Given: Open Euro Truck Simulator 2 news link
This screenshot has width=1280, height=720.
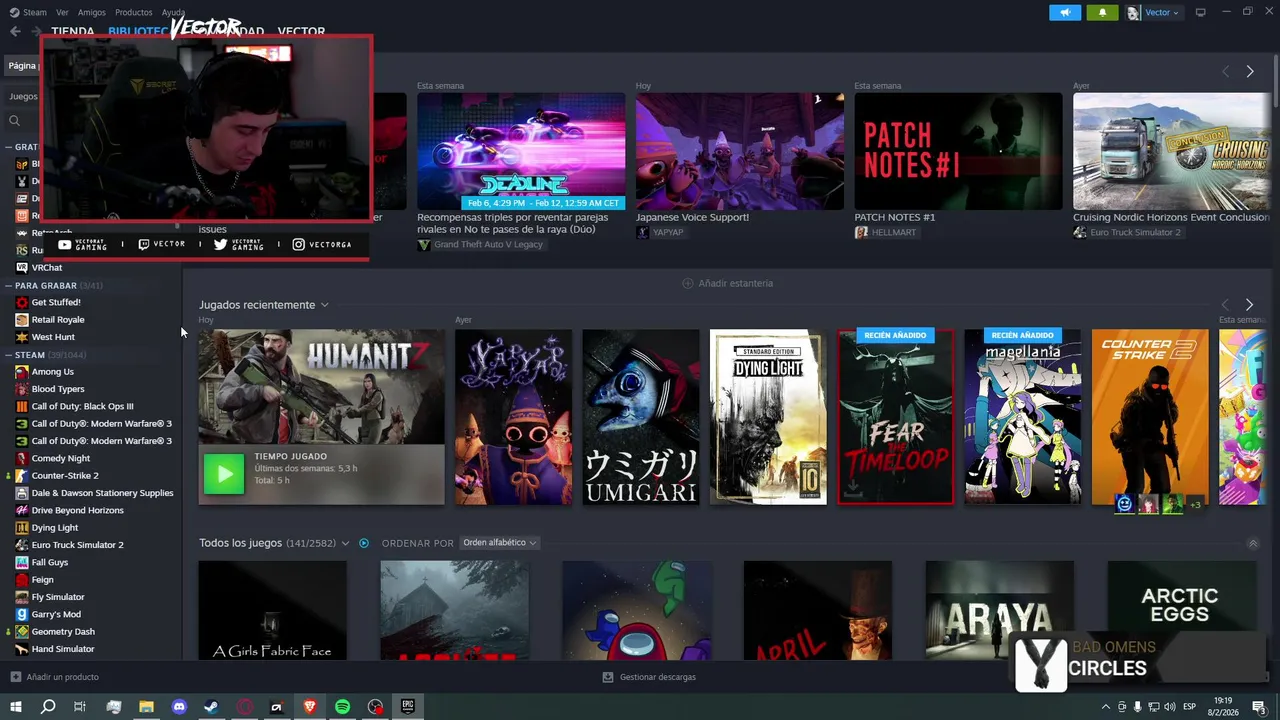Looking at the screenshot, I should click(x=1127, y=232).
